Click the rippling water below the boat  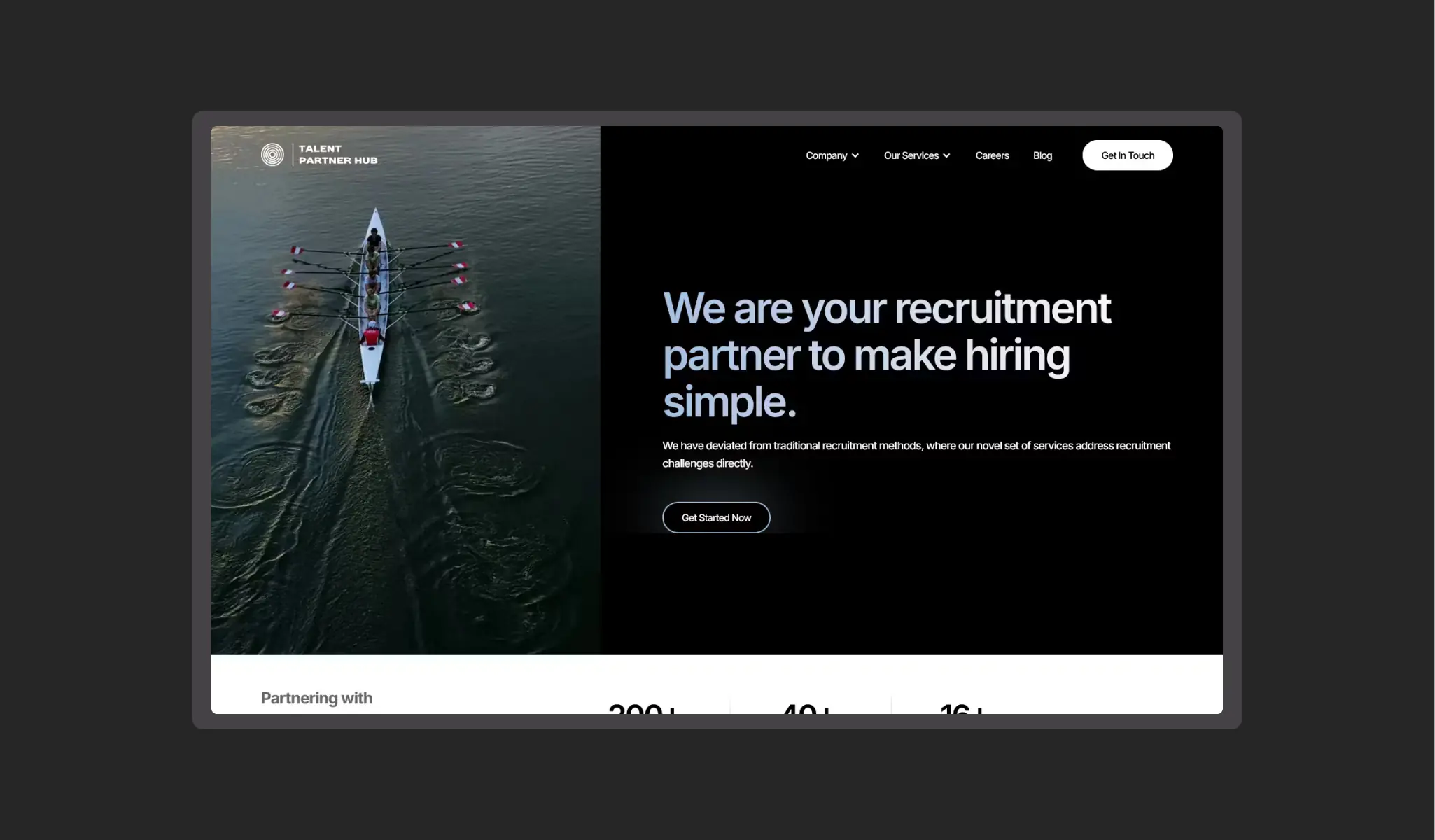392,532
